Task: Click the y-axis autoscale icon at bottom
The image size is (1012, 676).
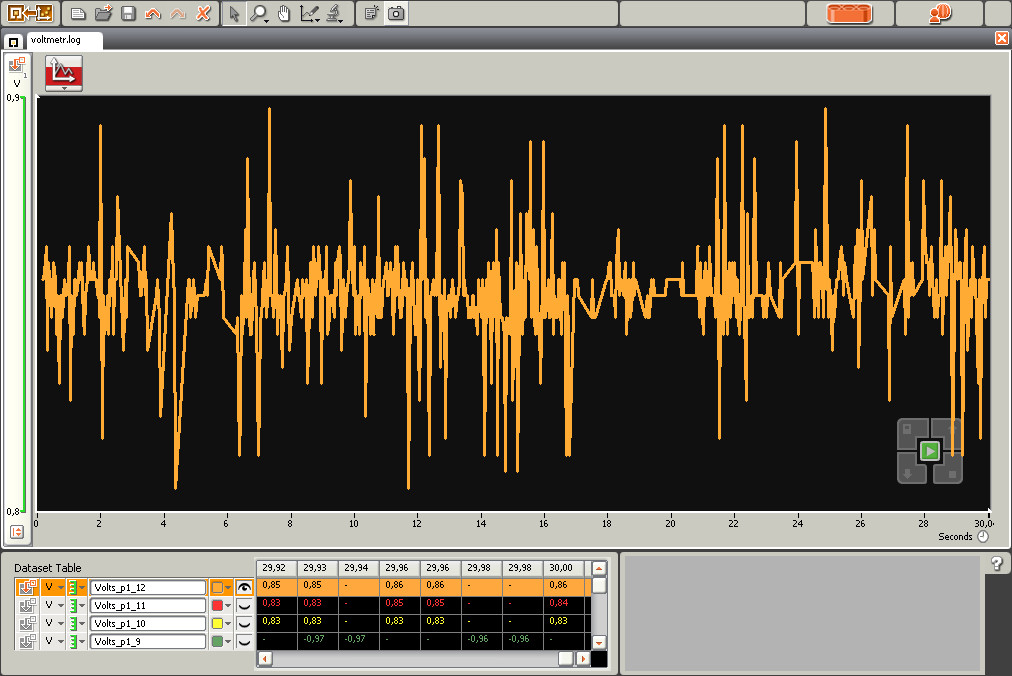Action: pos(17,531)
